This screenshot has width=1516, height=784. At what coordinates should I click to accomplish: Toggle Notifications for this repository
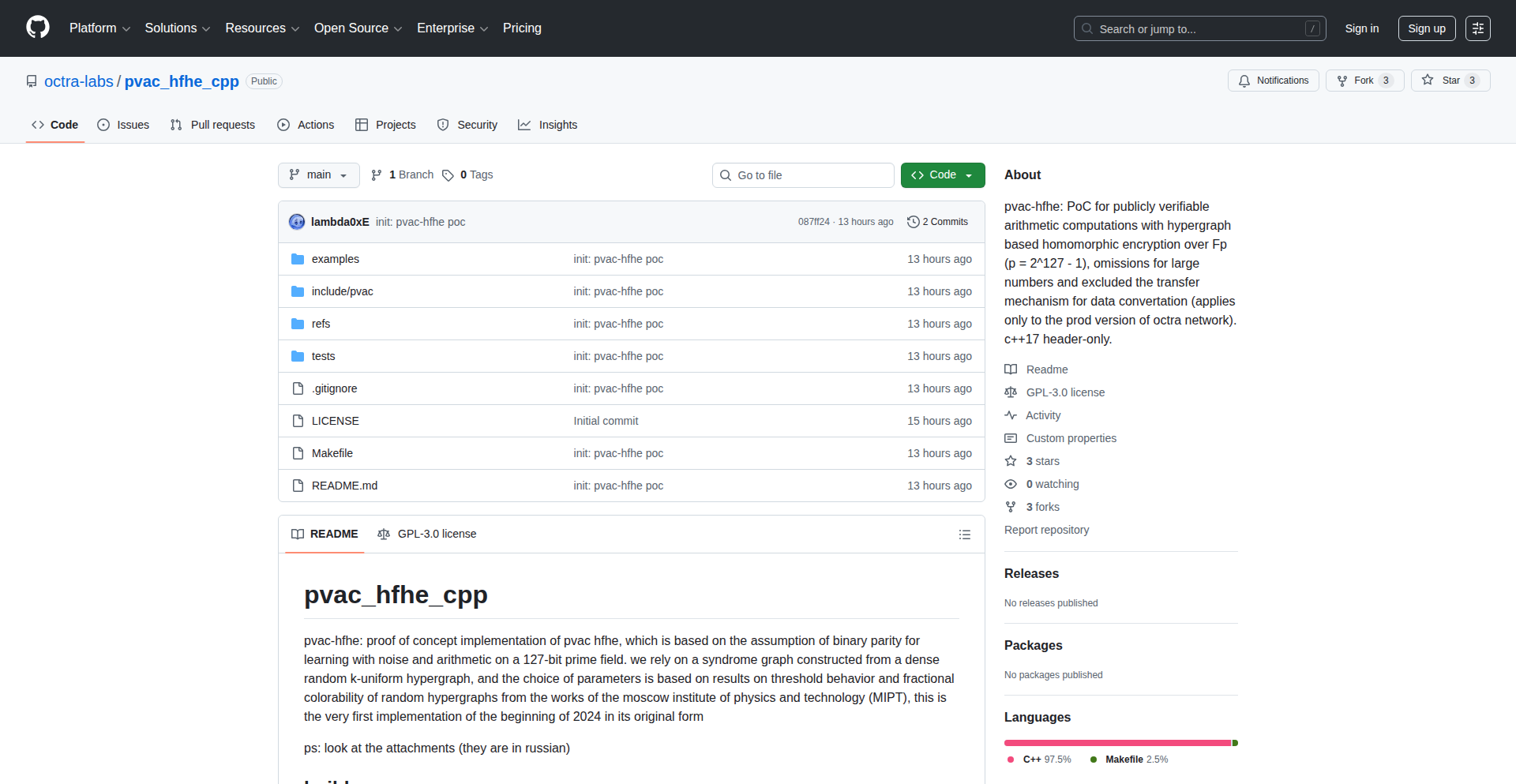[1273, 81]
